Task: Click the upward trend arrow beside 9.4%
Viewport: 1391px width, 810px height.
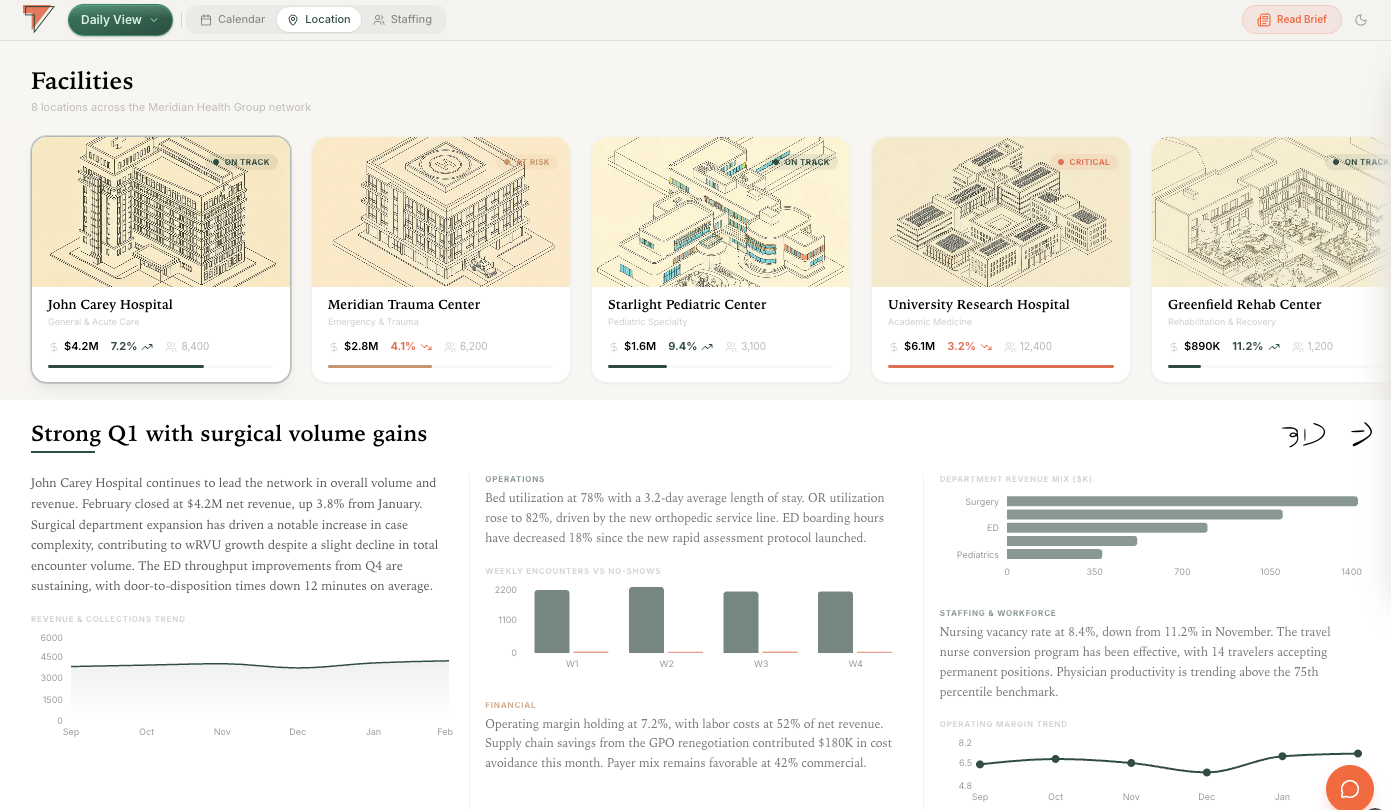Action: pyautogui.click(x=708, y=347)
